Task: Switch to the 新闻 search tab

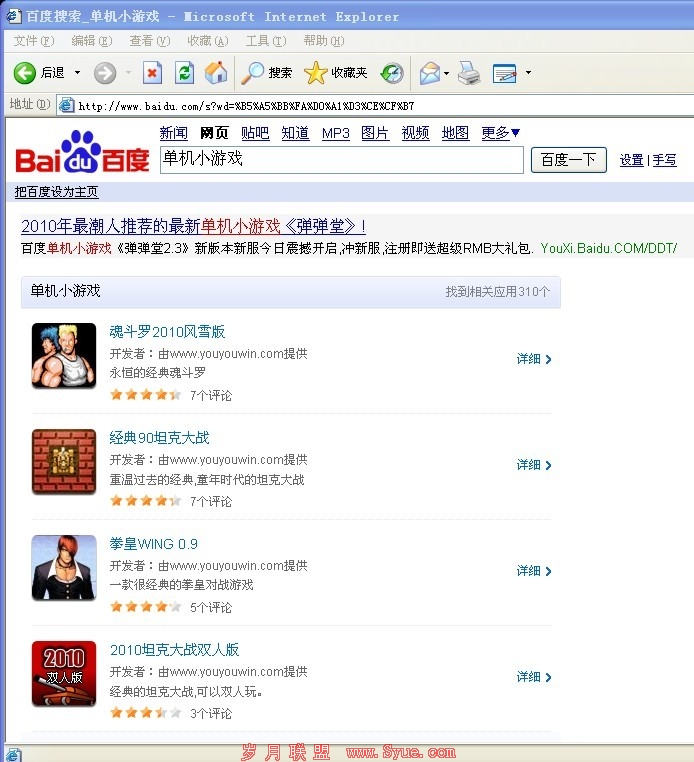Action: coord(174,133)
